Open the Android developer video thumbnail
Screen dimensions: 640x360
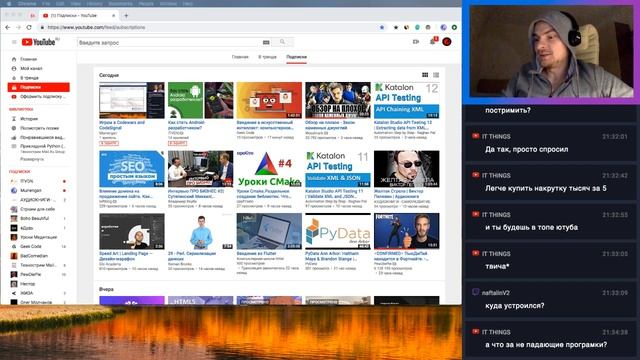click(x=200, y=100)
